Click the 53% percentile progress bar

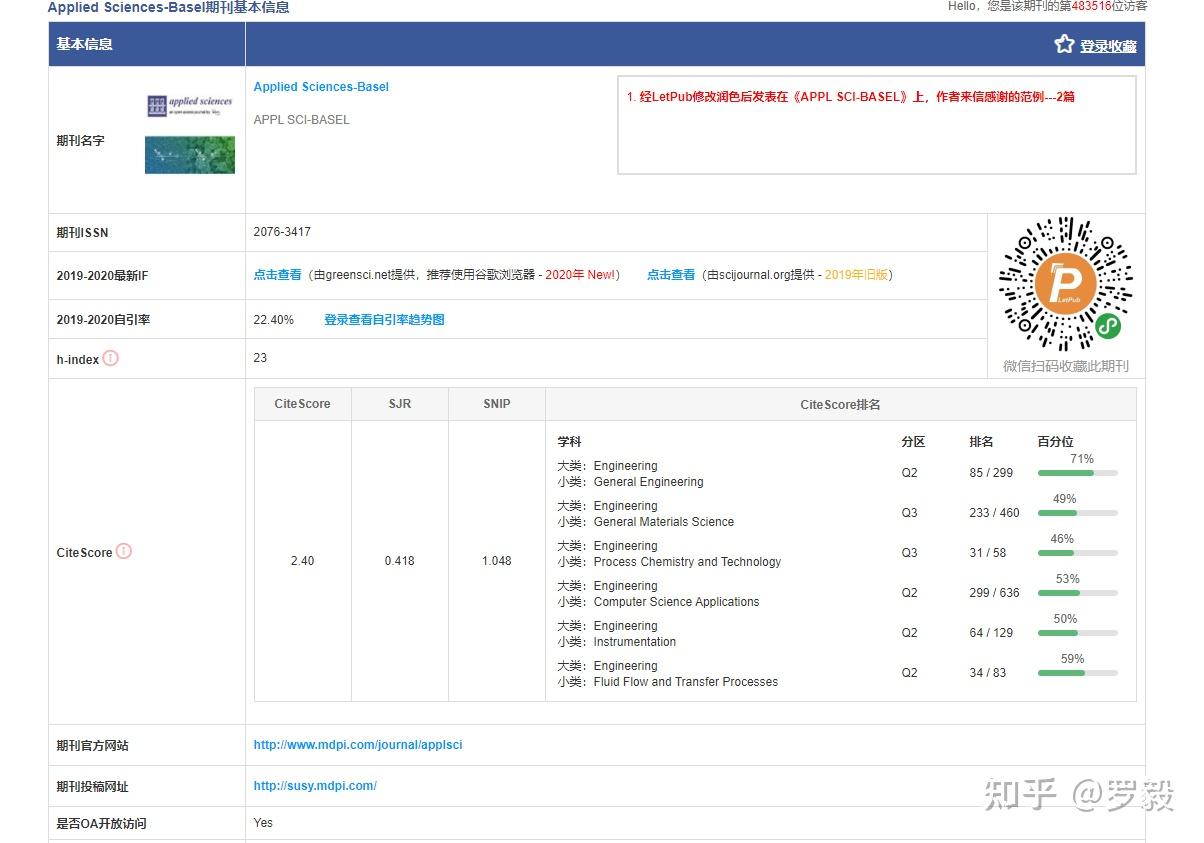[1078, 593]
